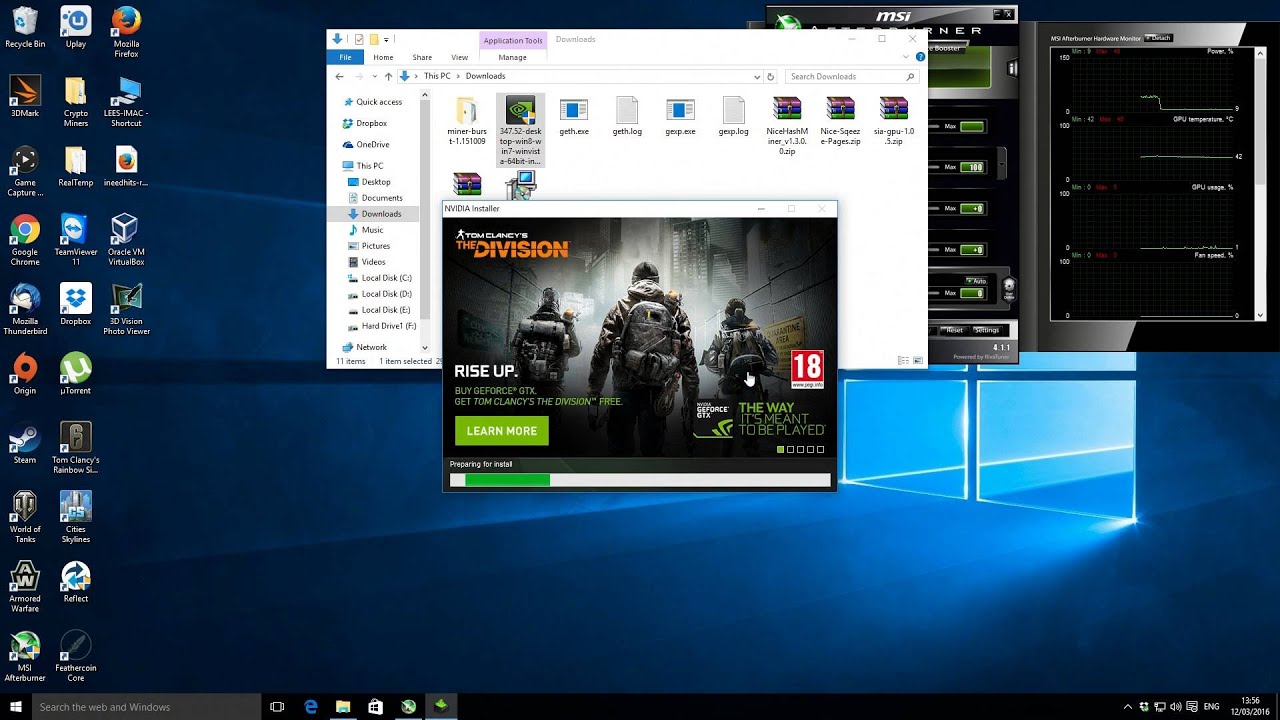This screenshot has height=720, width=1280.
Task: Open the recent locations dropdown arrow
Action: tap(375, 76)
